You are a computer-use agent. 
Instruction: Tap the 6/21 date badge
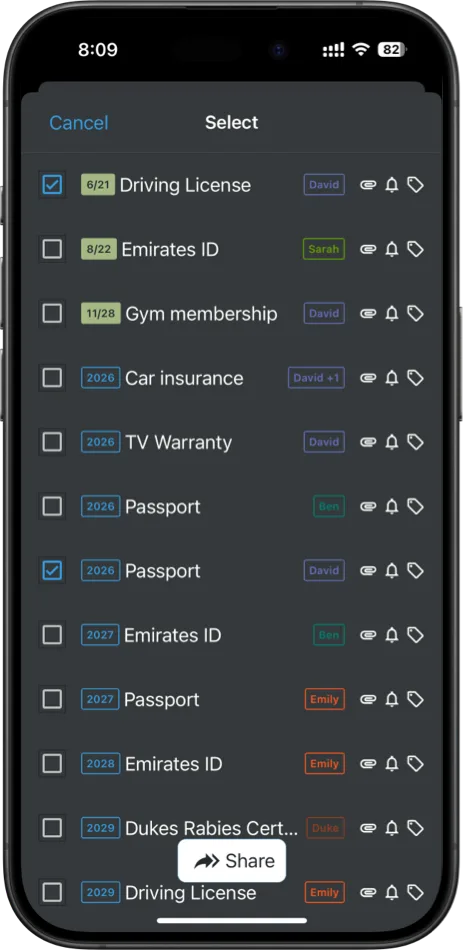(x=98, y=185)
